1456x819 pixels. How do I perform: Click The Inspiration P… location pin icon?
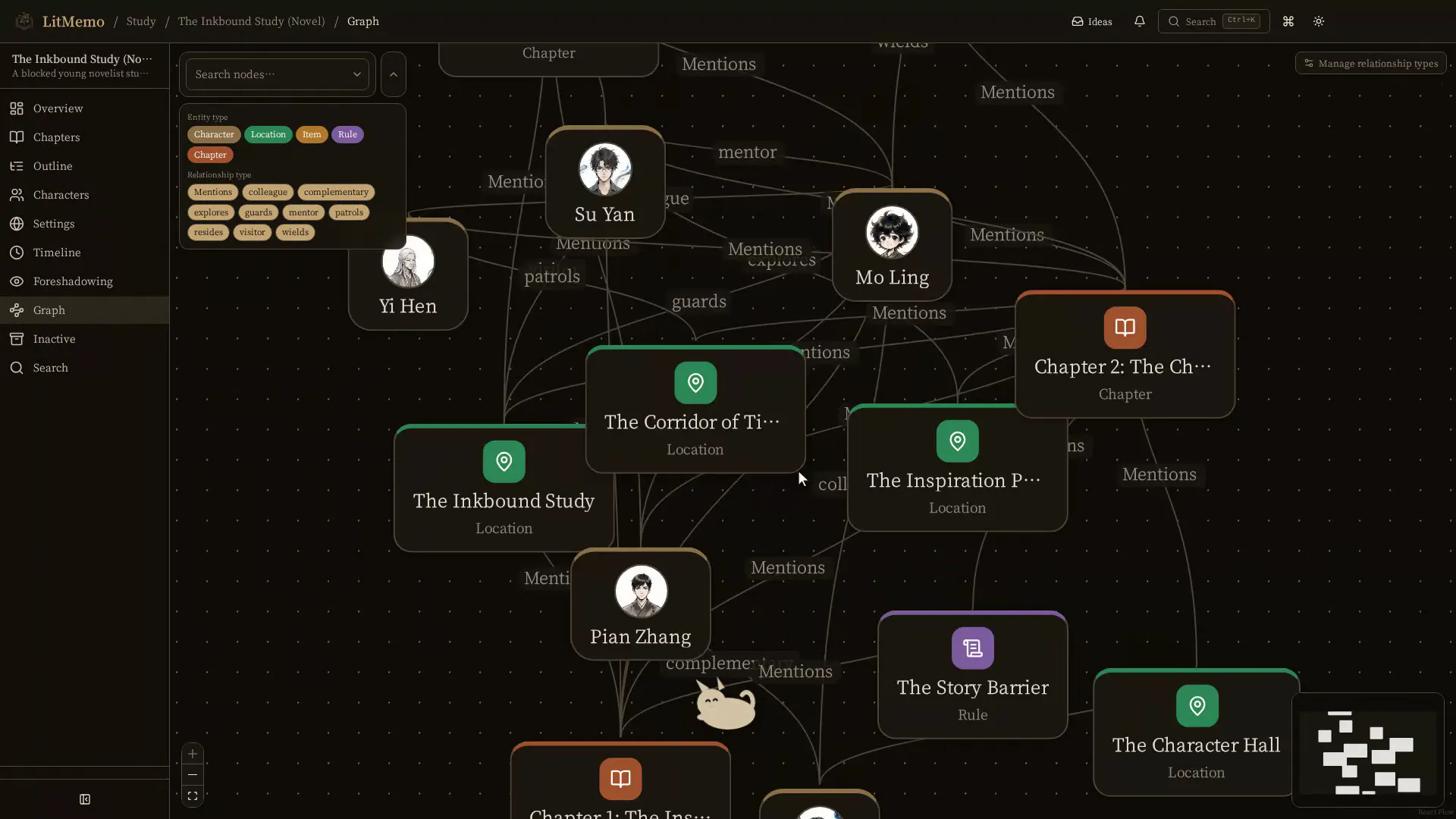pyautogui.click(x=958, y=441)
